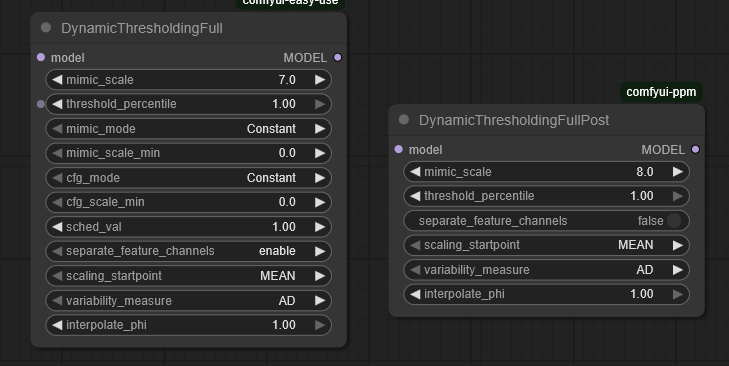Screen dimensions: 729x366
Task: Collapse the DynamicThresholdingFull node using its dot
Action: (x=46, y=27)
